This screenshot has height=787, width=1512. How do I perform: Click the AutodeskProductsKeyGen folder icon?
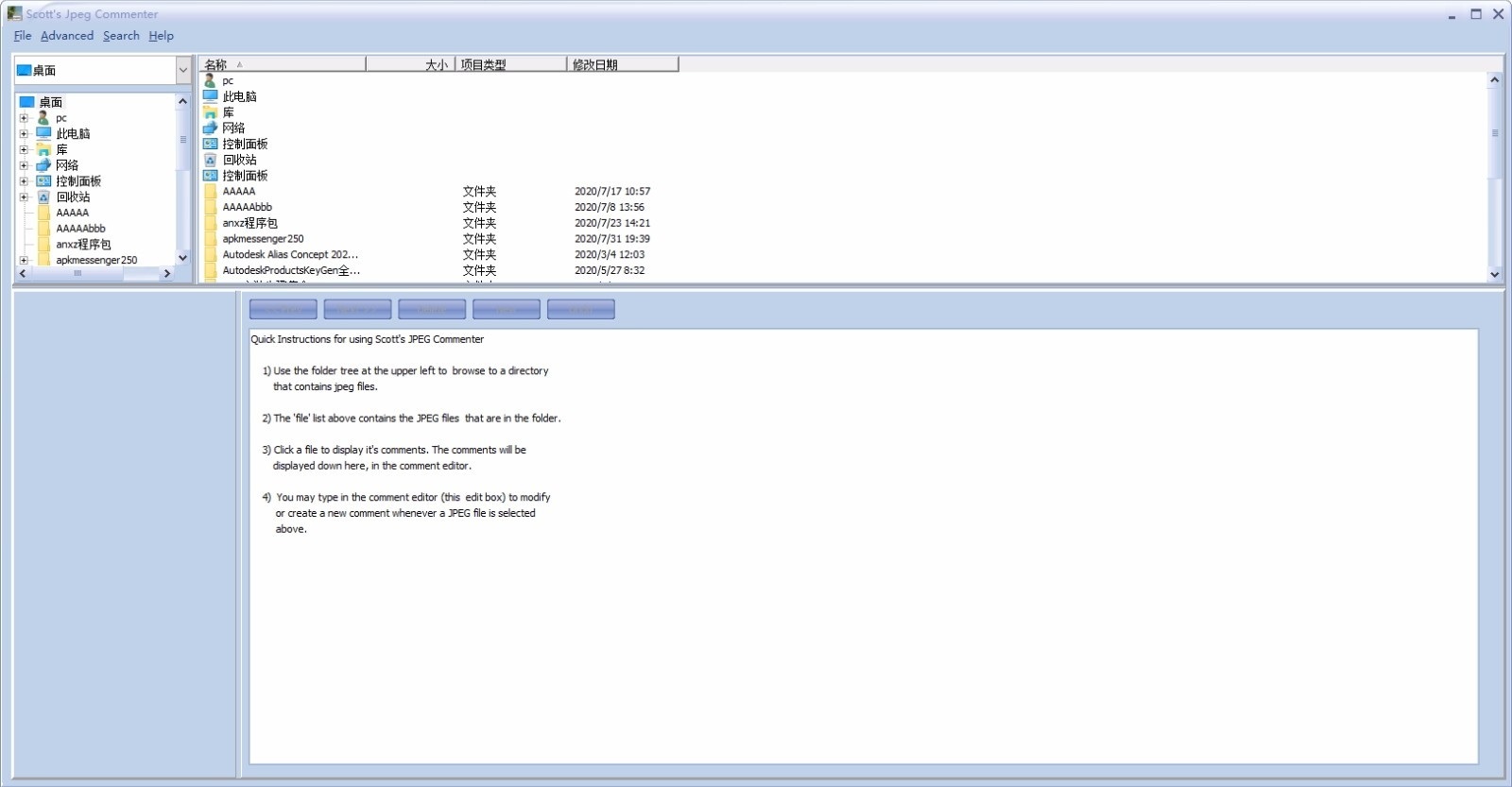[211, 270]
